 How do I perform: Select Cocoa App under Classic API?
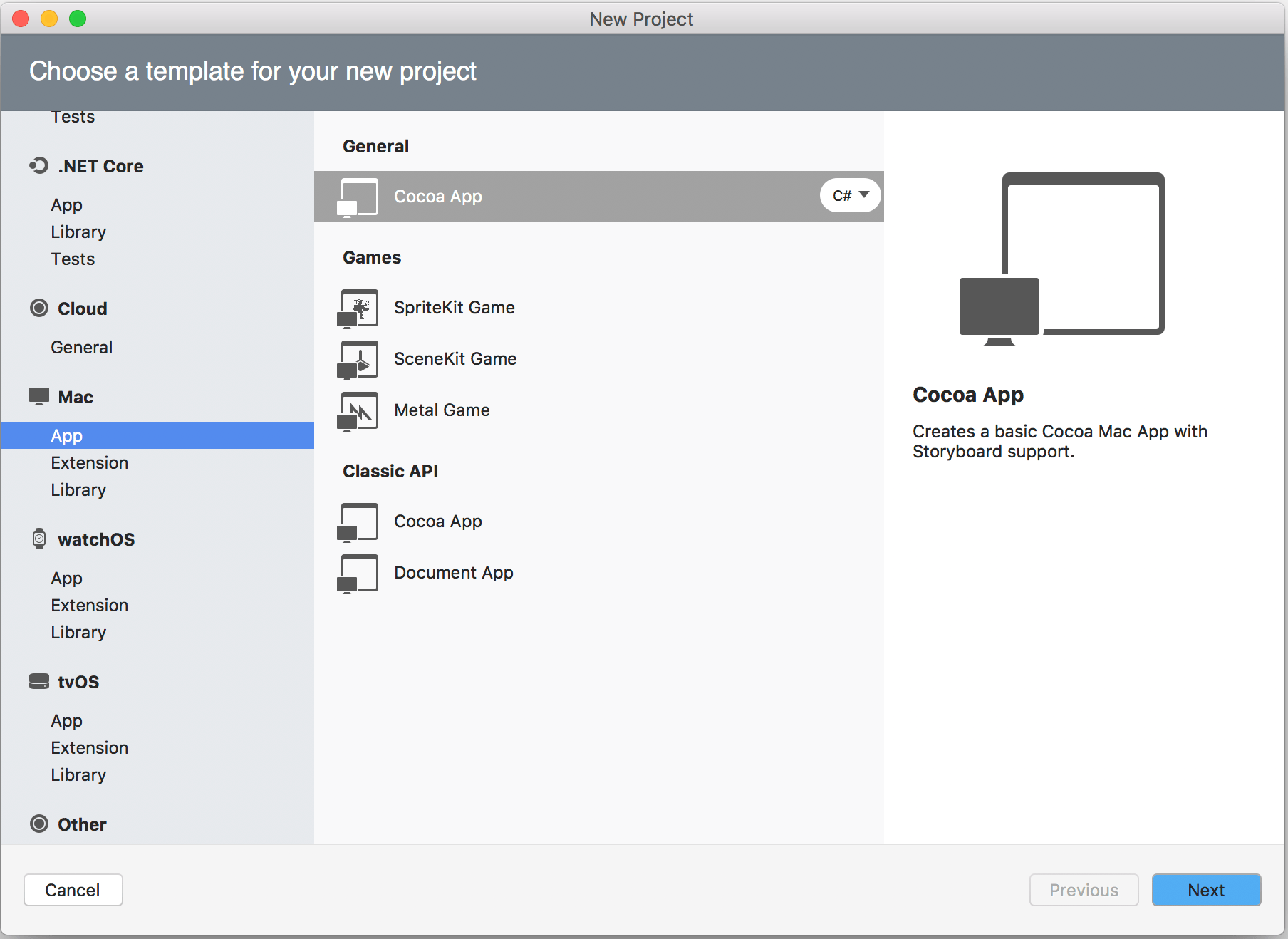click(x=599, y=522)
